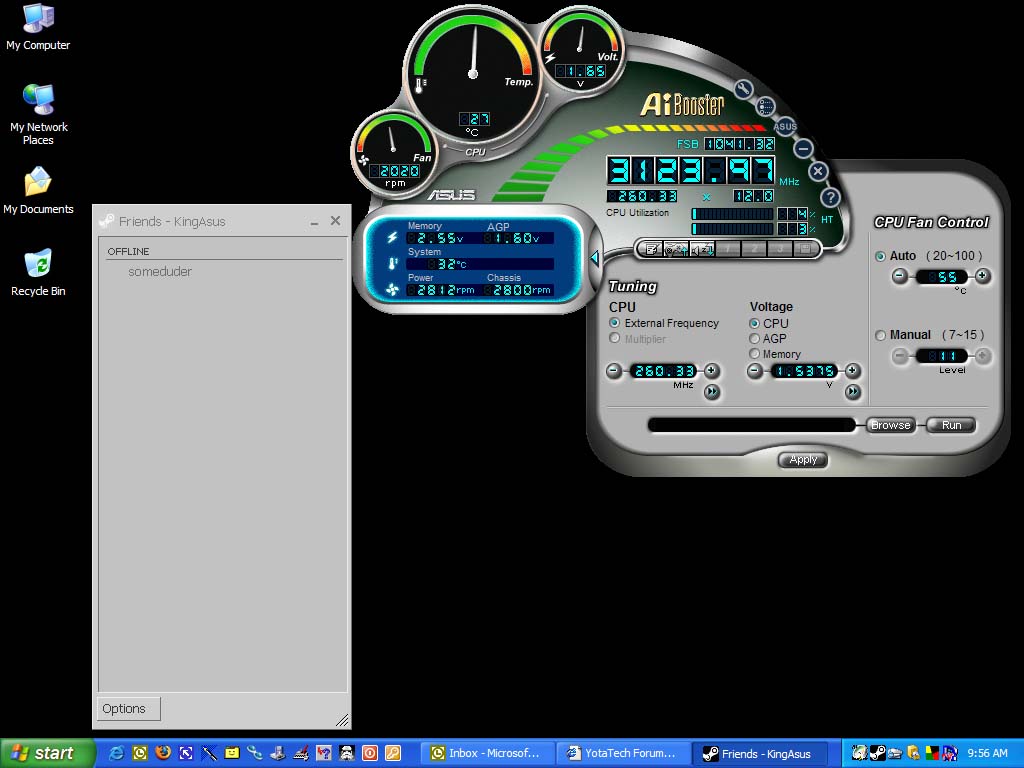Decrease the Auto fan temperature threshold
1024x768 pixels.
pyautogui.click(x=900, y=276)
